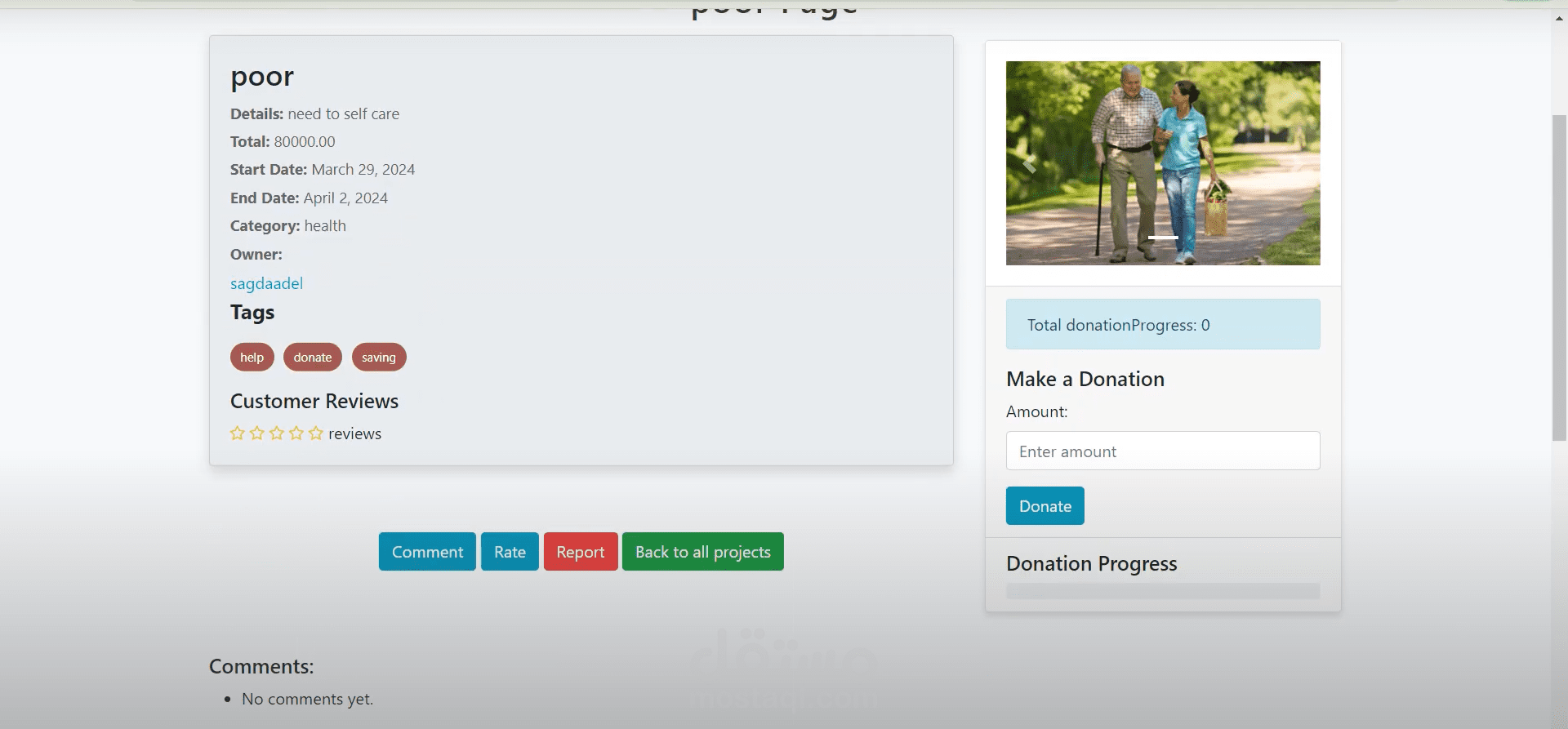Select the saving tag
1568x729 pixels.
click(x=379, y=358)
